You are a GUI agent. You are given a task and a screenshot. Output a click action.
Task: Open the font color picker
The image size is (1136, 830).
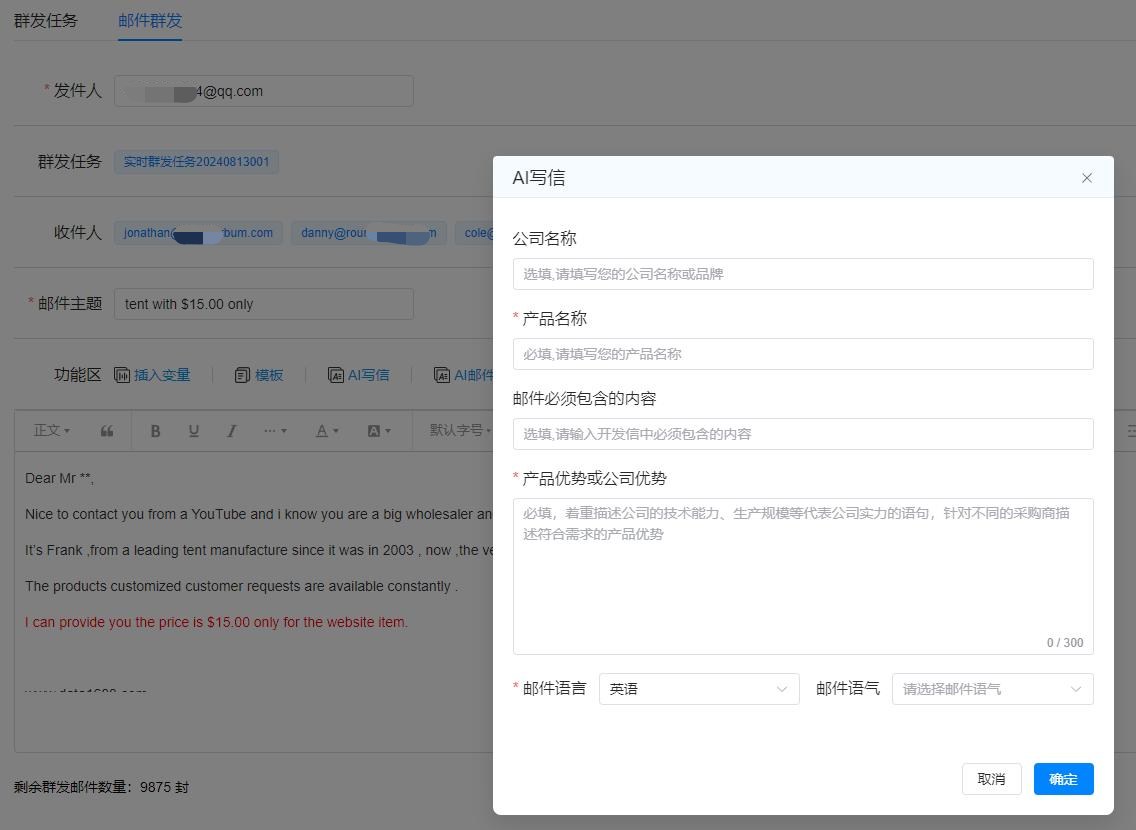point(327,431)
